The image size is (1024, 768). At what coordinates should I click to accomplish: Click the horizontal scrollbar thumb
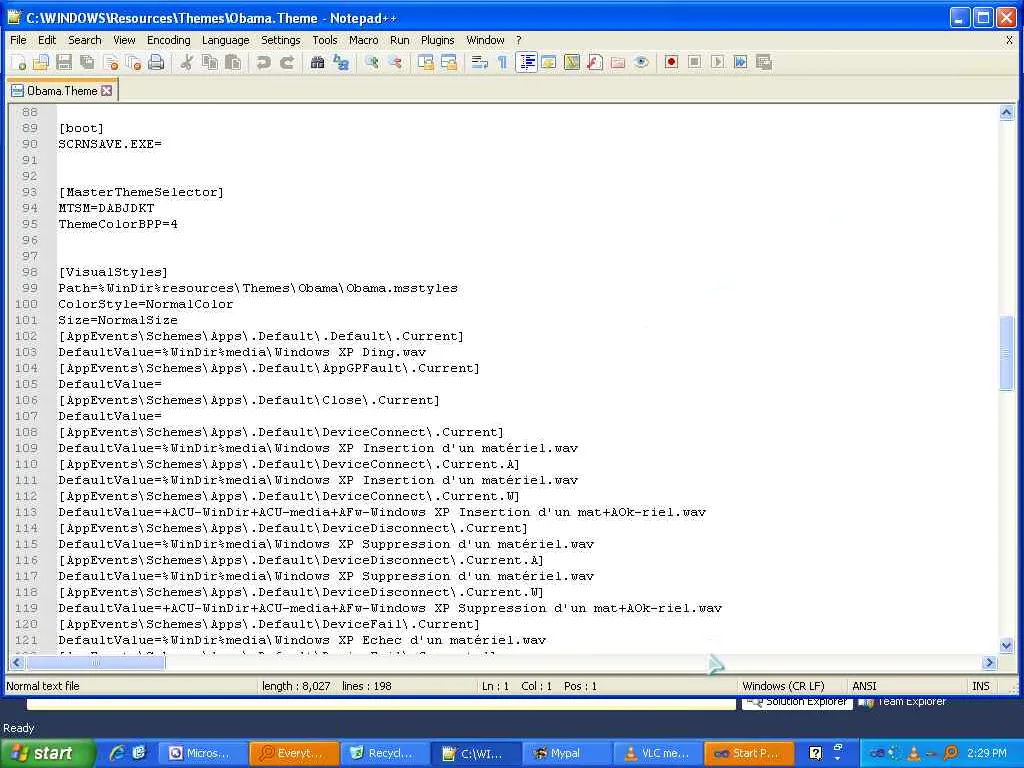coord(95,663)
